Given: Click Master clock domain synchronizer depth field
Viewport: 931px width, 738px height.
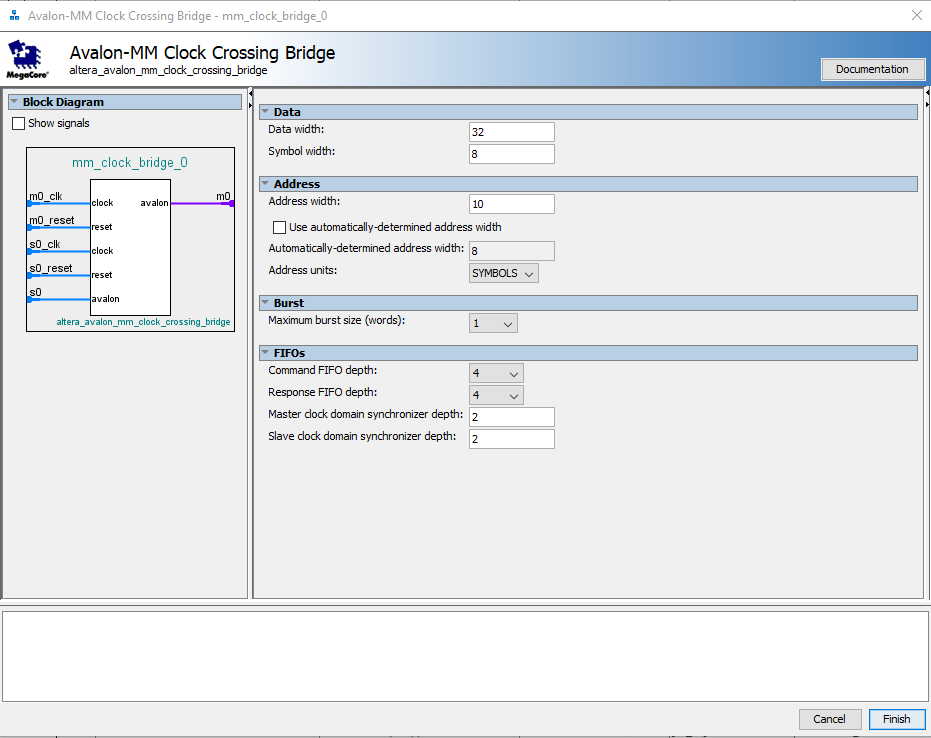Looking at the screenshot, I should 511,417.
